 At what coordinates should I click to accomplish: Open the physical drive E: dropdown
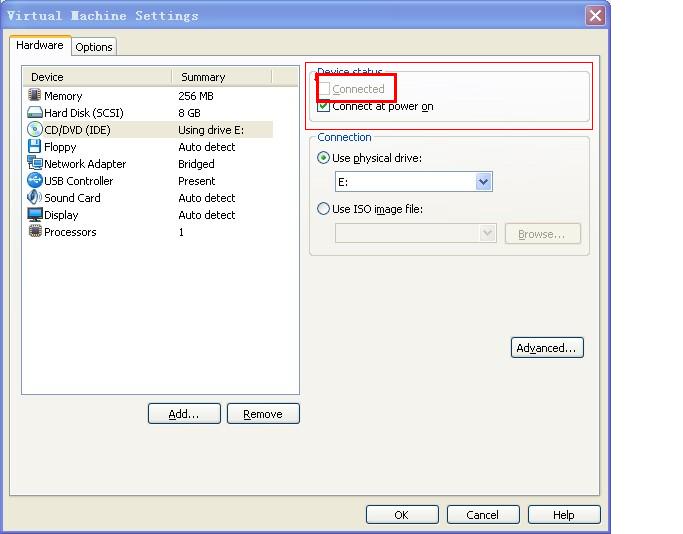coord(484,182)
